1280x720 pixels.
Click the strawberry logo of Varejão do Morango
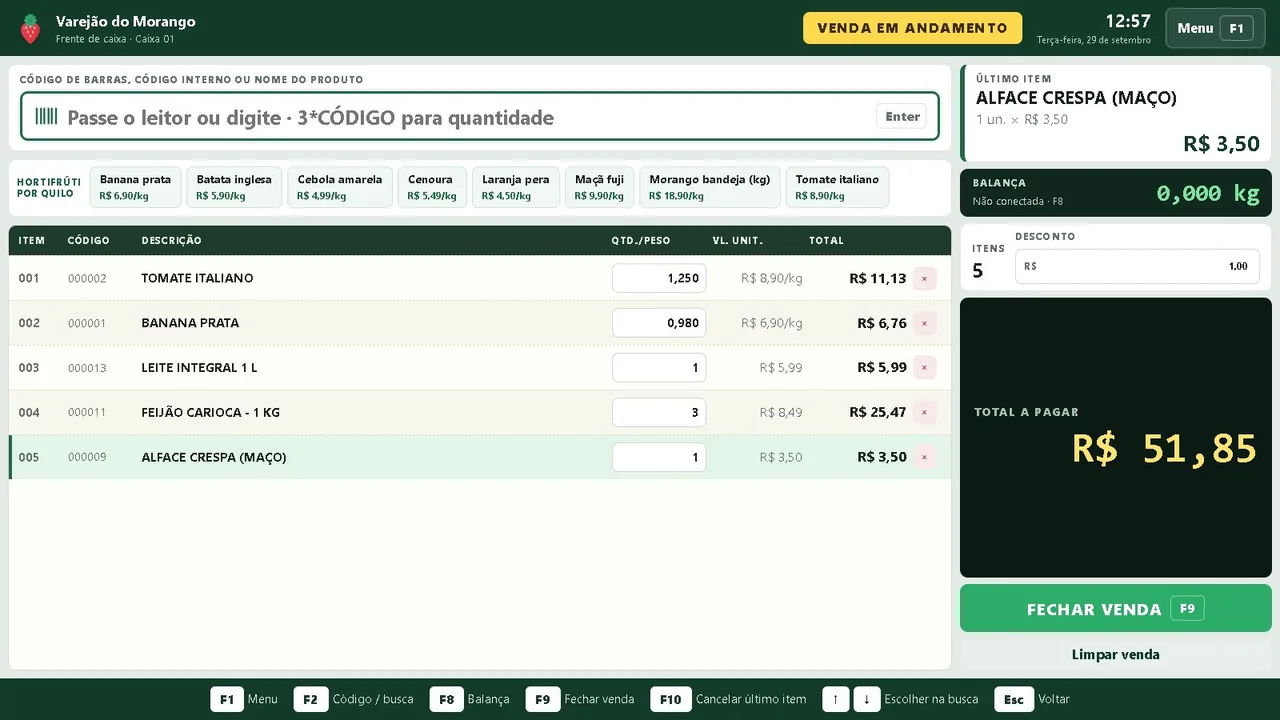point(31,28)
